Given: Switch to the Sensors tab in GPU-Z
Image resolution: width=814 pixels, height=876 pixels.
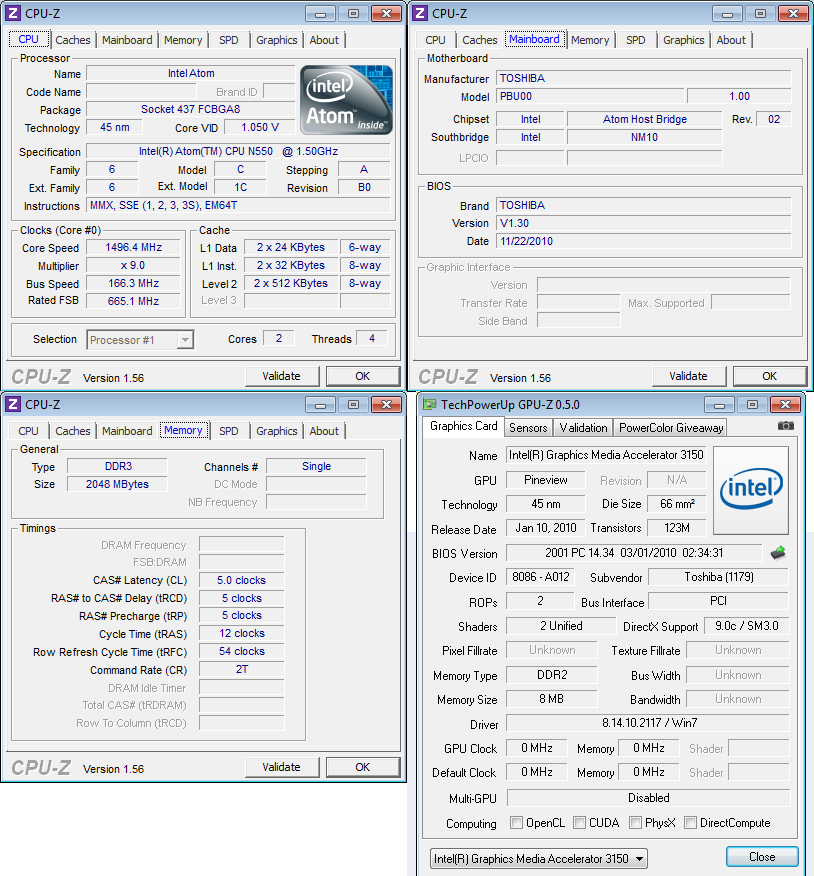Looking at the screenshot, I should pos(528,428).
